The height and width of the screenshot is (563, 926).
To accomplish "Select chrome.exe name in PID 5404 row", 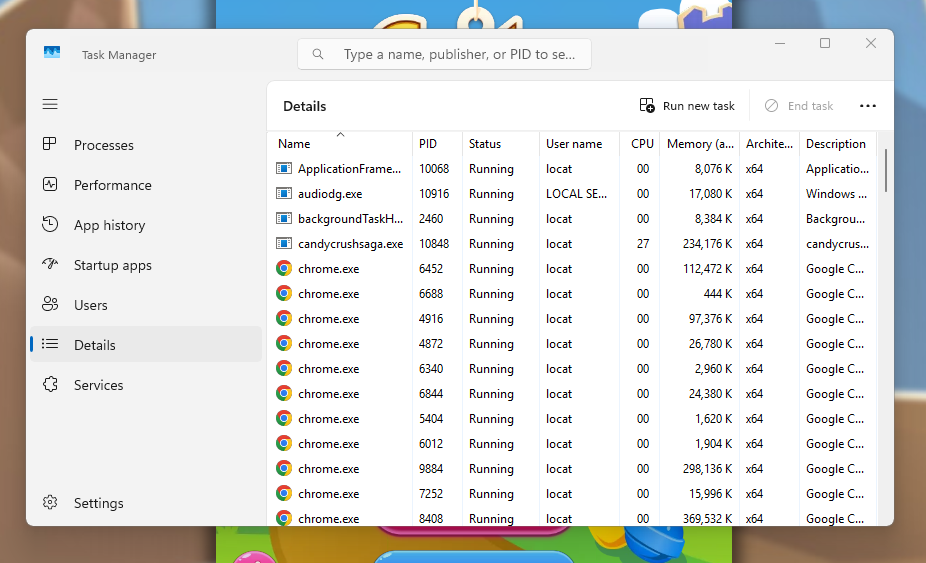I will 328,419.
